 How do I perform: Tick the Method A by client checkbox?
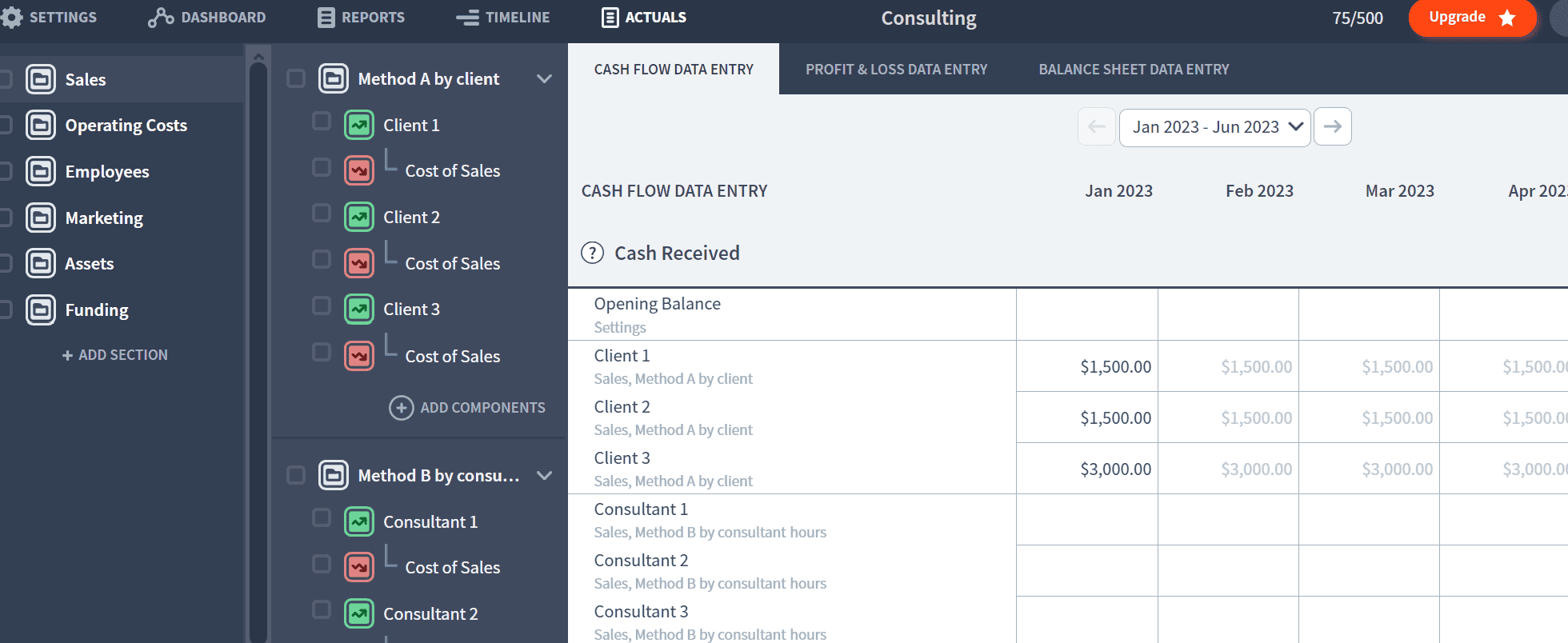click(x=296, y=78)
